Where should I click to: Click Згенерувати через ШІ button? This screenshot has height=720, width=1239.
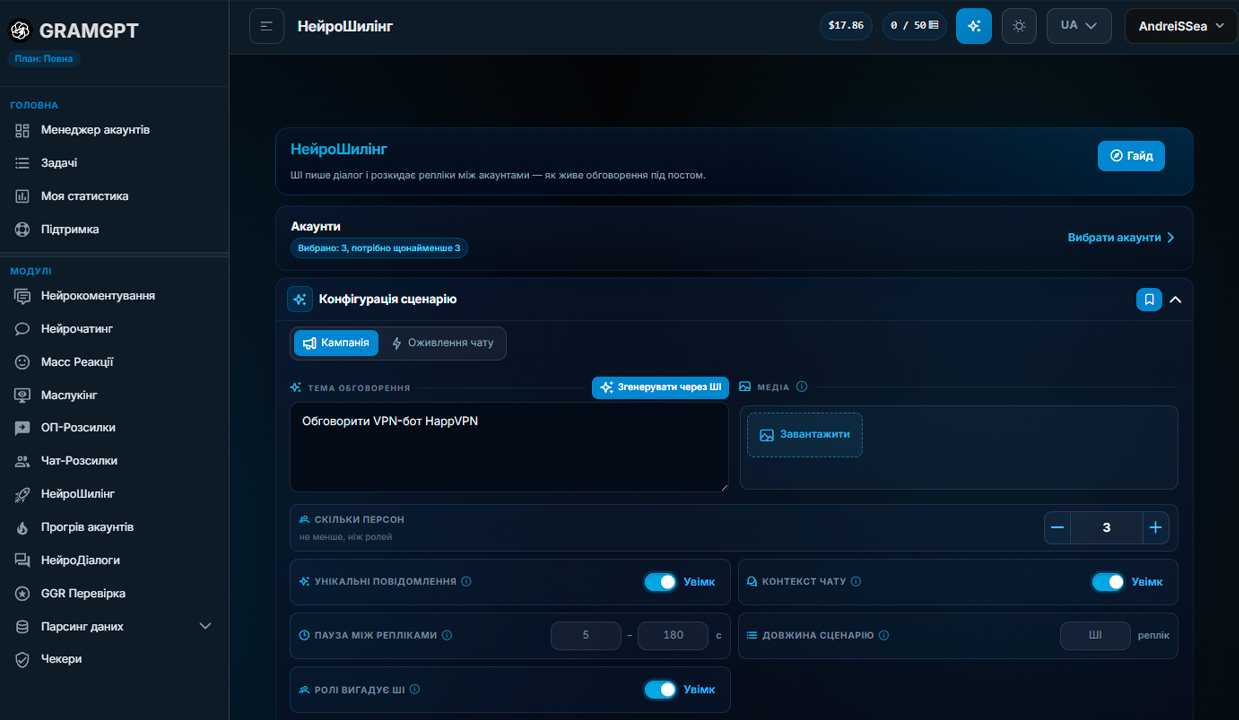click(660, 387)
